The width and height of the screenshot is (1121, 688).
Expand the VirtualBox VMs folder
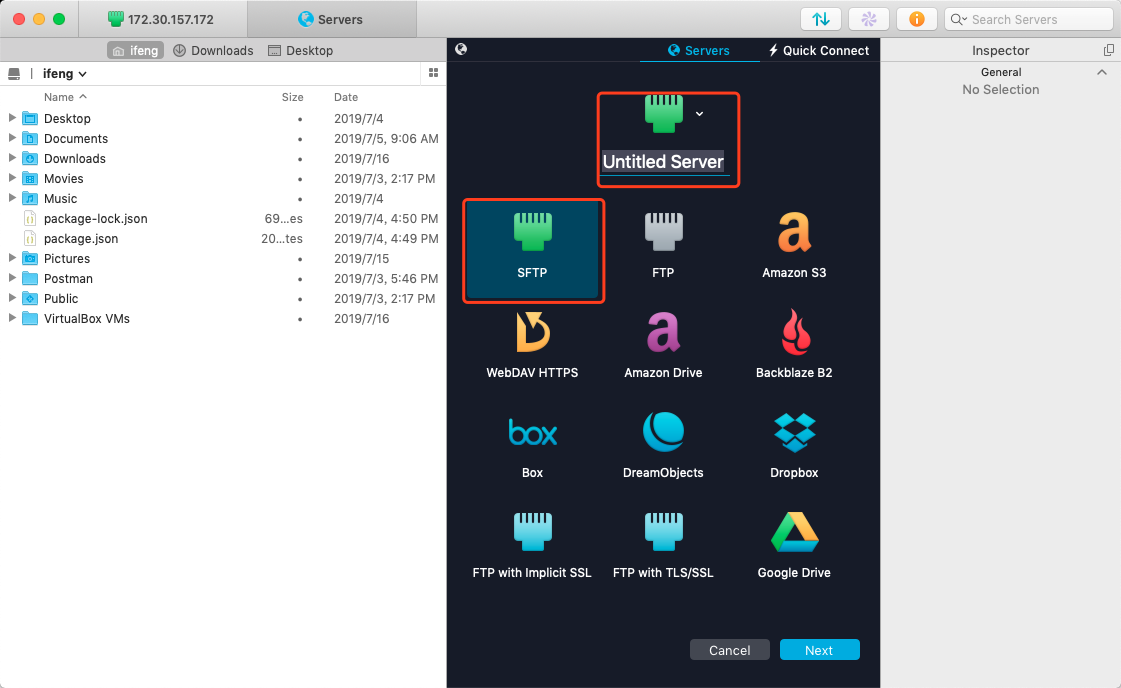[11, 318]
